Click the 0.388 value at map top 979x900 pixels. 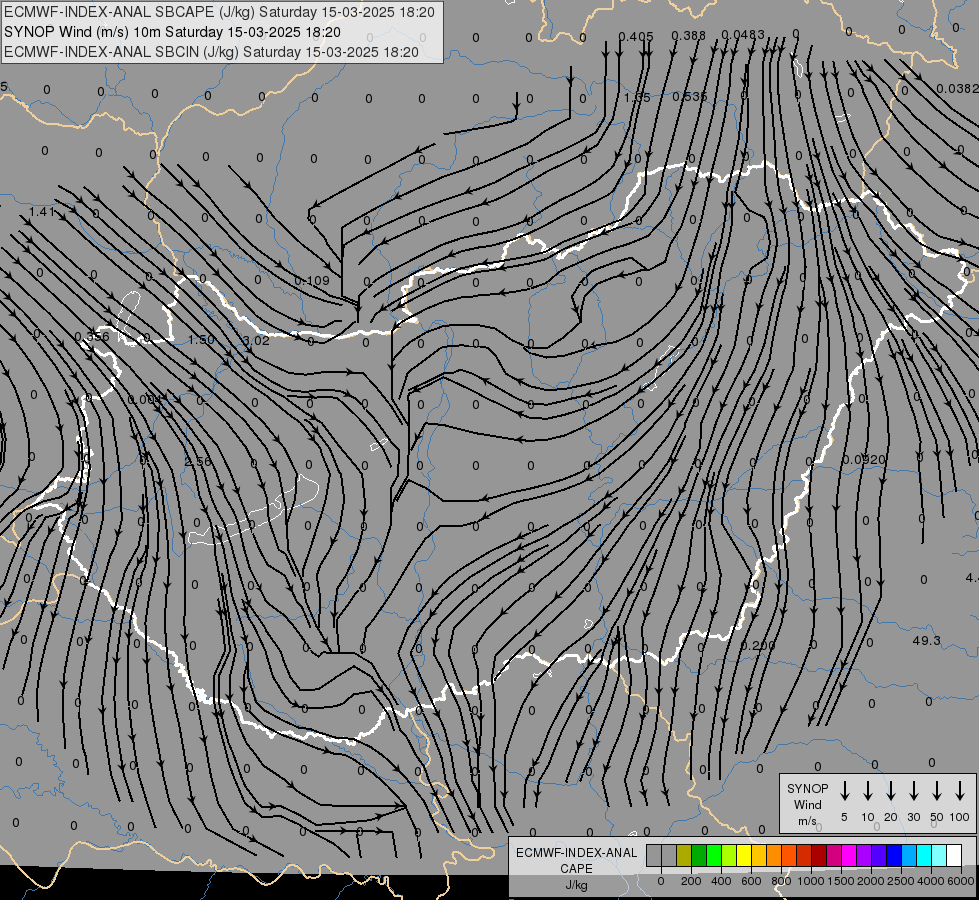[689, 36]
